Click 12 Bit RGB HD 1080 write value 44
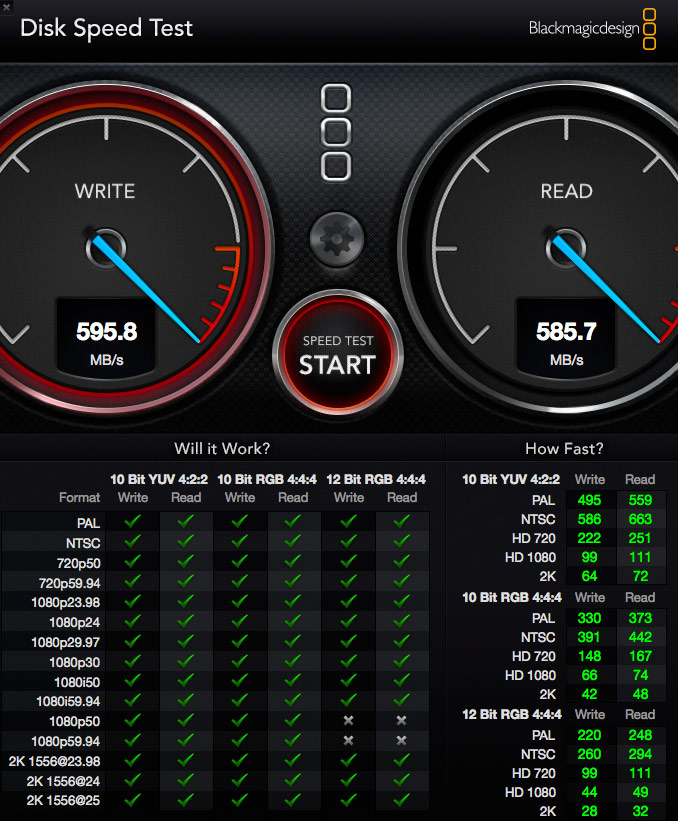This screenshot has height=821, width=678. (x=589, y=792)
